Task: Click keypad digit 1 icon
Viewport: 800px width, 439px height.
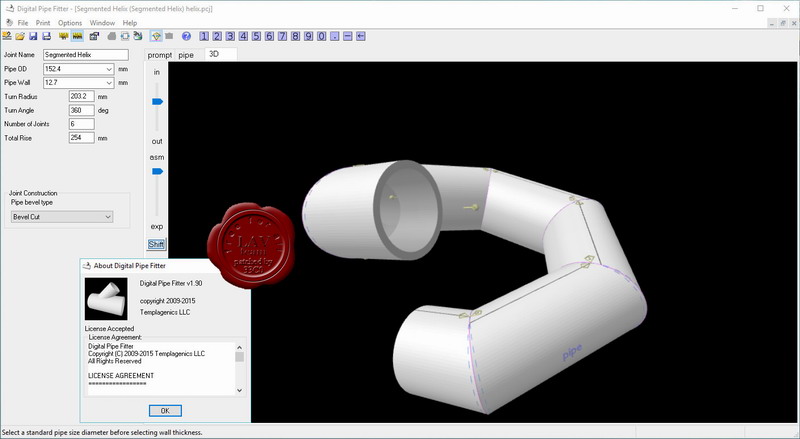Action: [x=204, y=36]
